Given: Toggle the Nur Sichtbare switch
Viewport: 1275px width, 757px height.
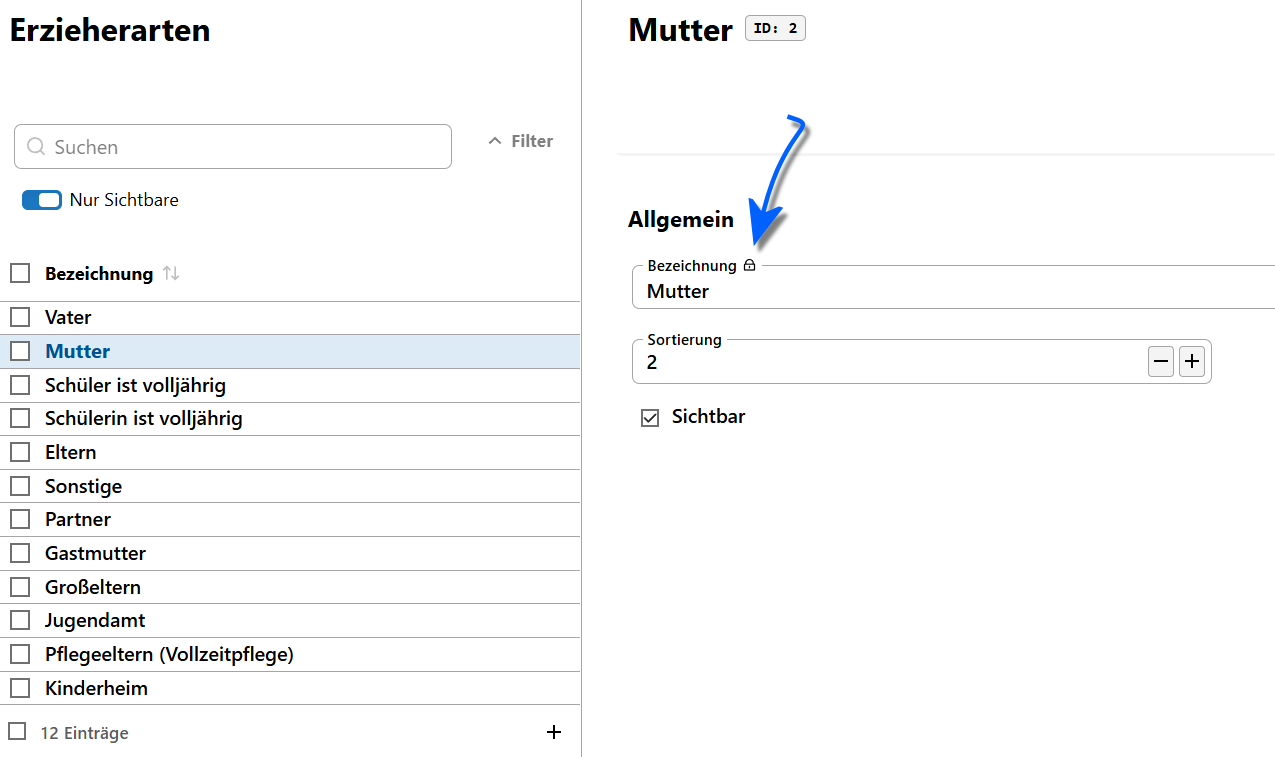Looking at the screenshot, I should pyautogui.click(x=42, y=200).
